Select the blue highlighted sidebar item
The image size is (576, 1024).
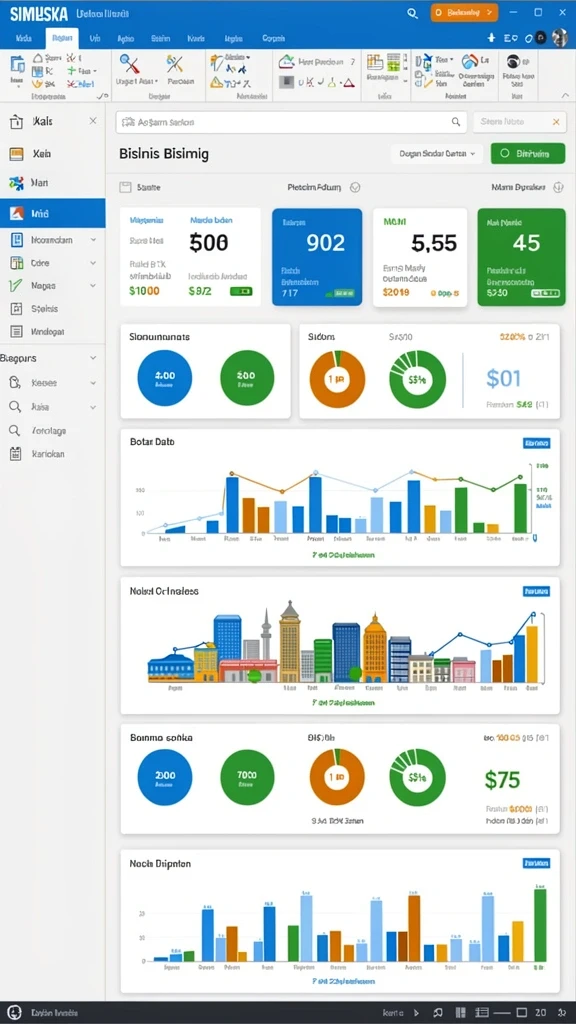(x=52, y=214)
